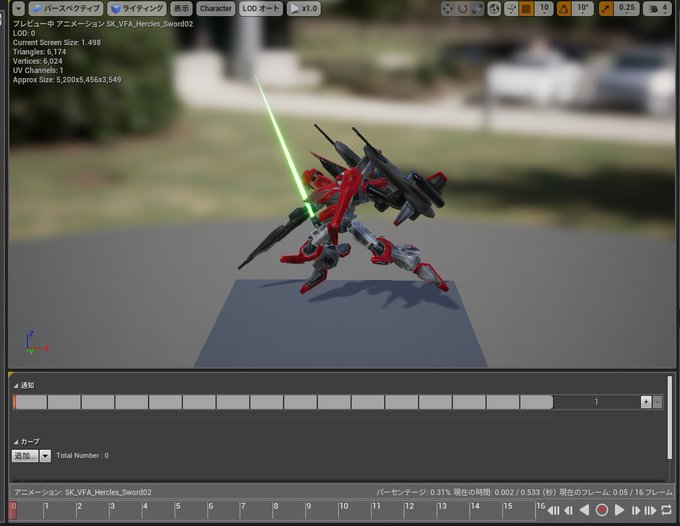Viewport: 680px width, 526px height.
Task: Click the notify panel vertical scrollbar
Action: (x=670, y=417)
